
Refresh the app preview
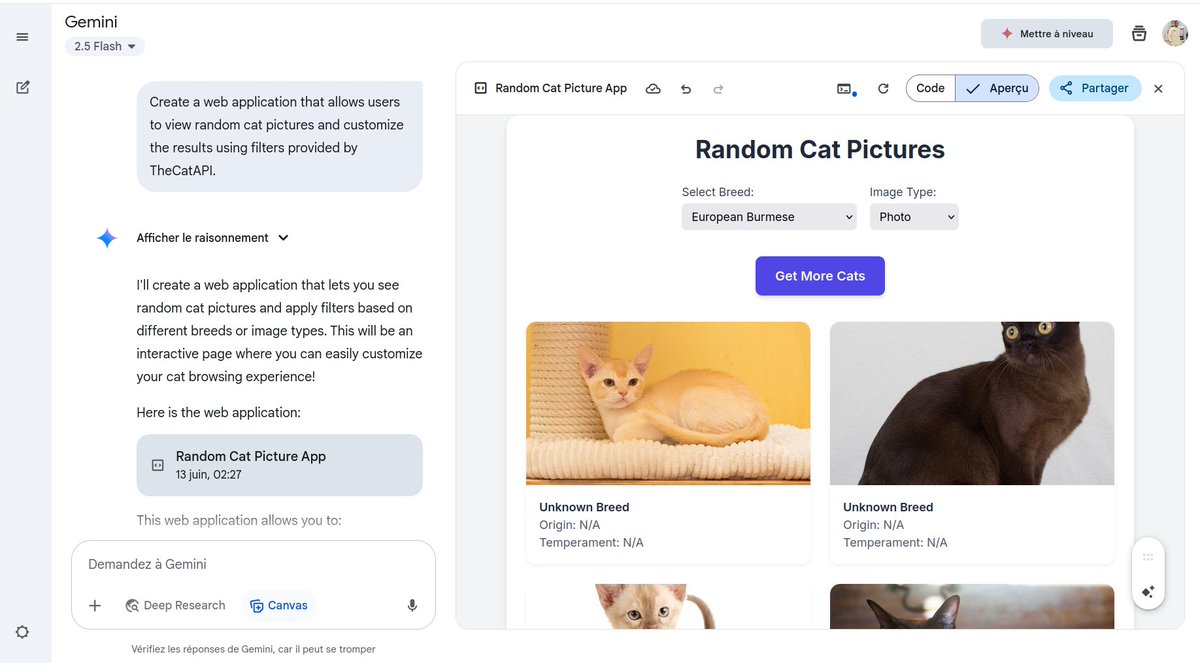[x=883, y=89]
